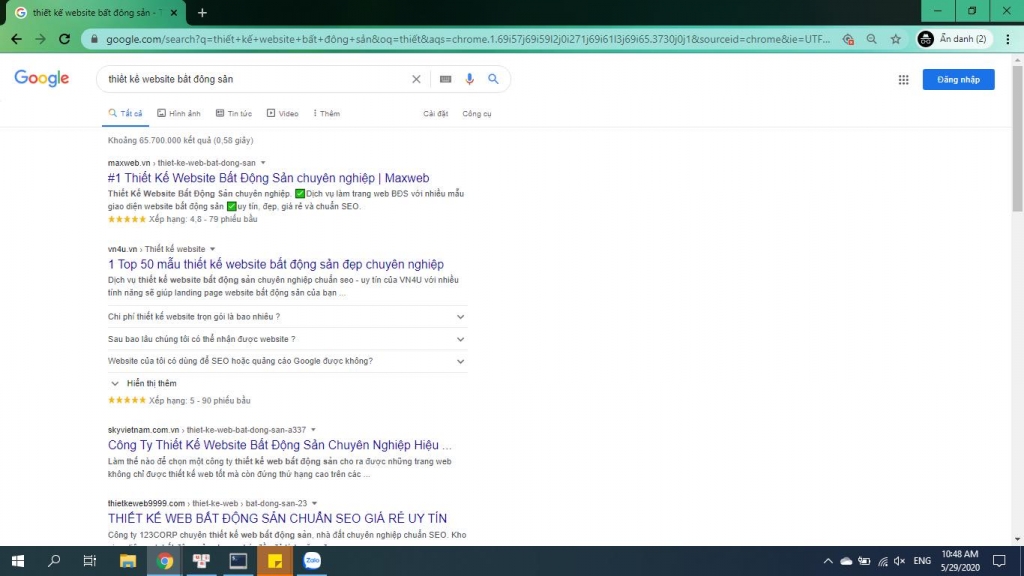
Task: Start voice search with microphone
Action: coord(470,79)
